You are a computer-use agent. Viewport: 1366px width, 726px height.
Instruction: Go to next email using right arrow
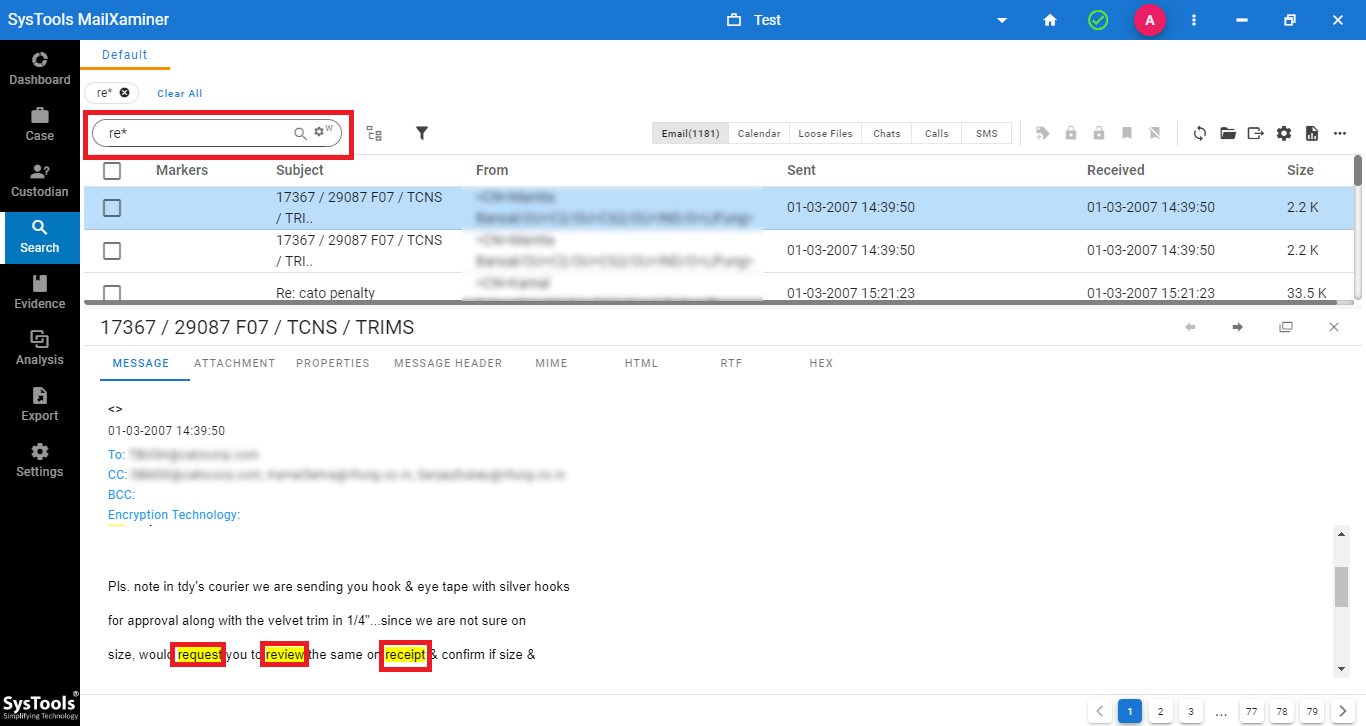(x=1238, y=327)
